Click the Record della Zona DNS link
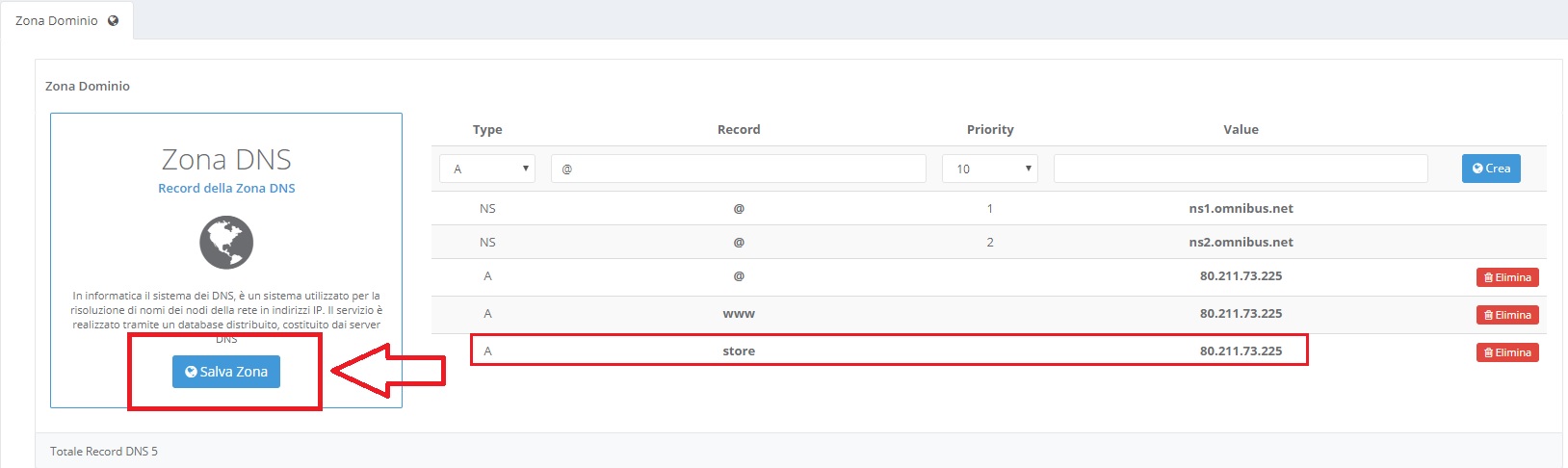This screenshot has height=468, width=1568. point(226,189)
